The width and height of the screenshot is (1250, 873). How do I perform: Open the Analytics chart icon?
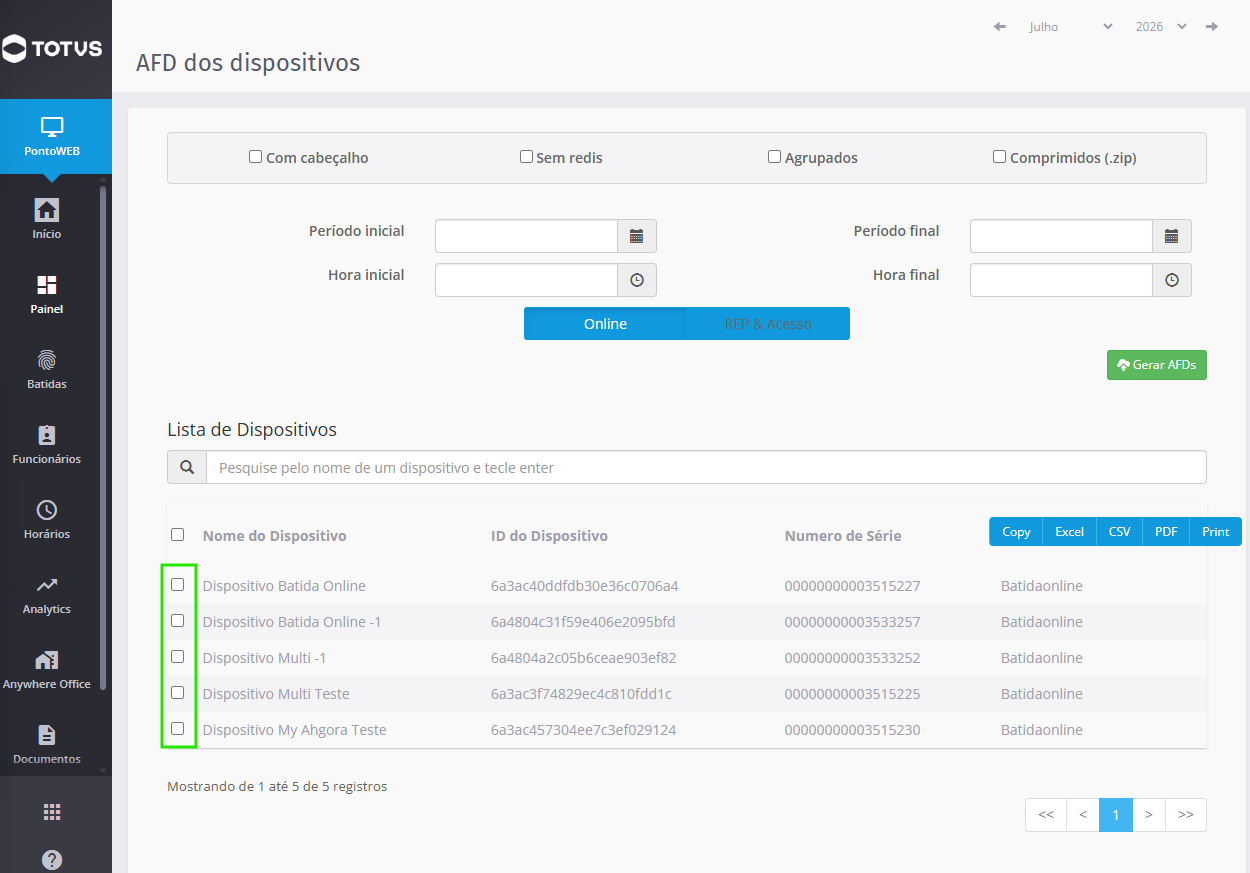coord(47,585)
